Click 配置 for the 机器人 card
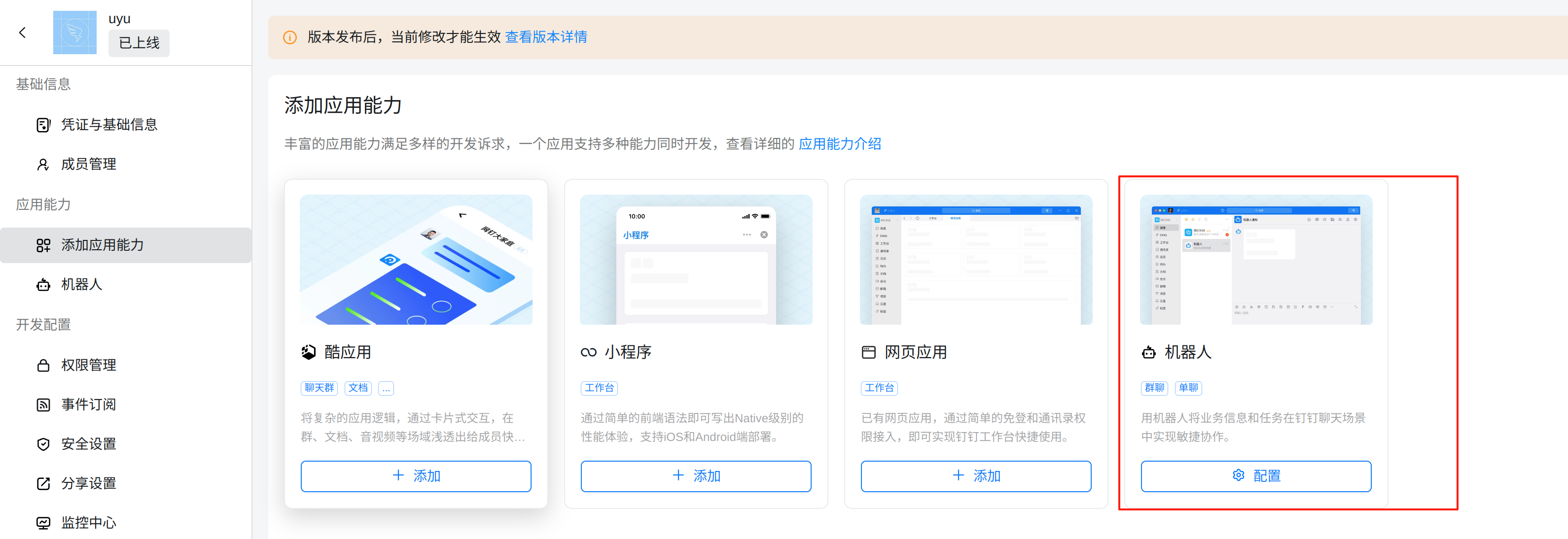The image size is (1568, 539). tap(1256, 476)
